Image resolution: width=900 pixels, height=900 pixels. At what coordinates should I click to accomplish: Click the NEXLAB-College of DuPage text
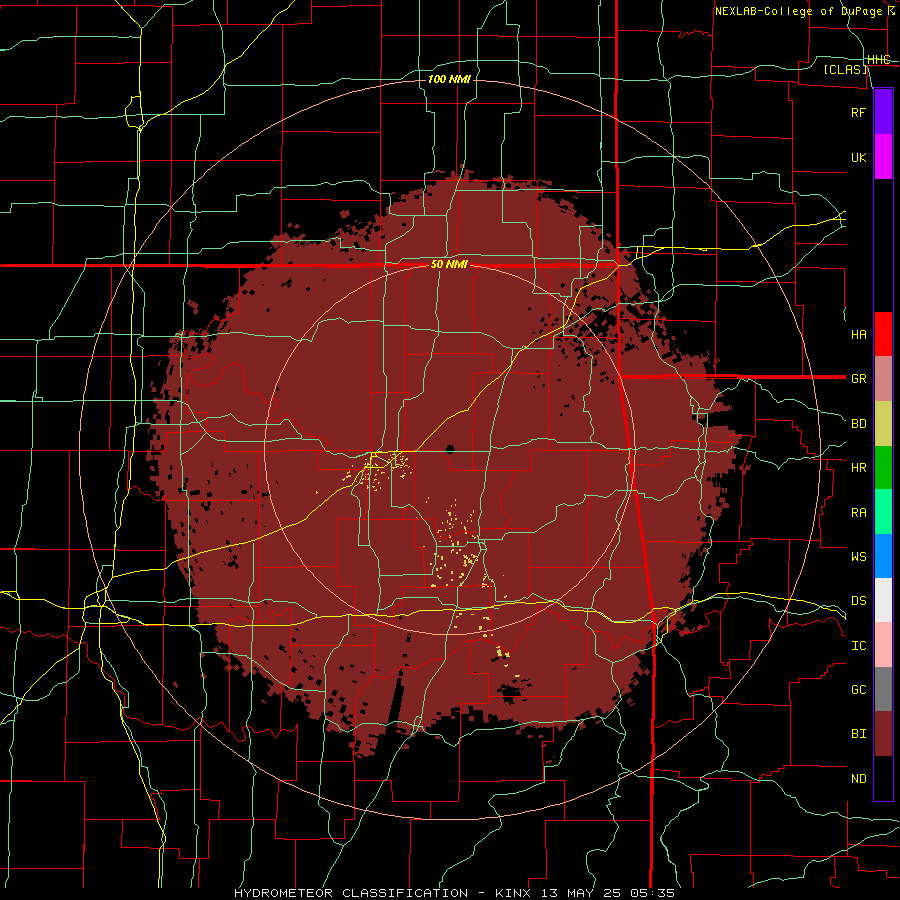[798, 11]
